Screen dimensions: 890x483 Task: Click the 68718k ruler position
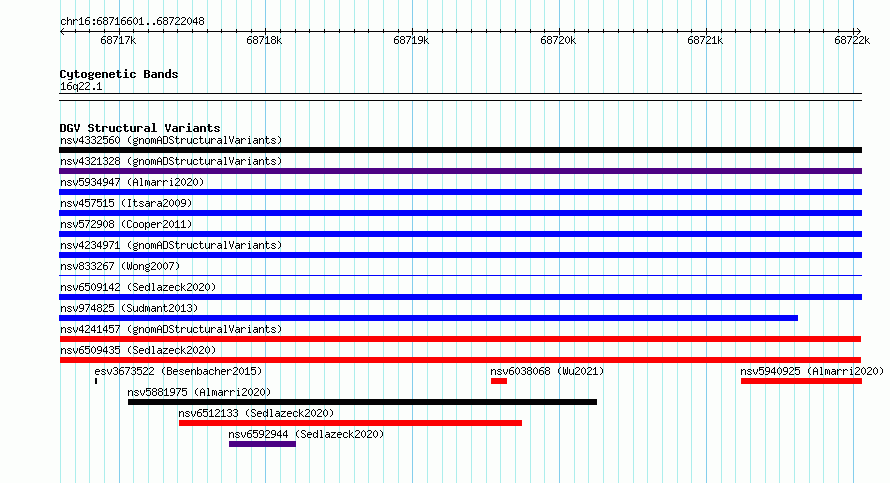click(x=264, y=40)
